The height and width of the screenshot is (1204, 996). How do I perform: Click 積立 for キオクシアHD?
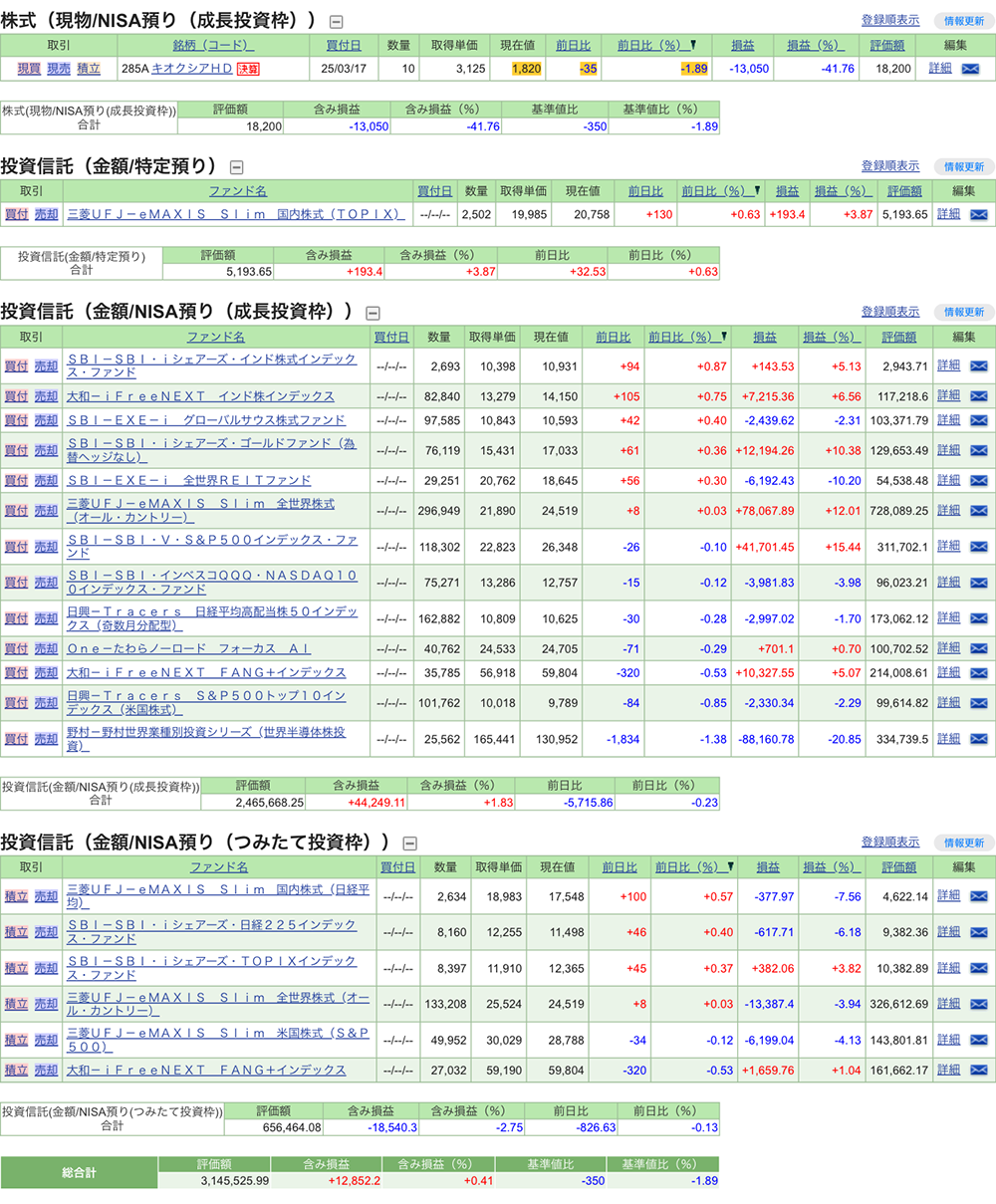[x=89, y=69]
